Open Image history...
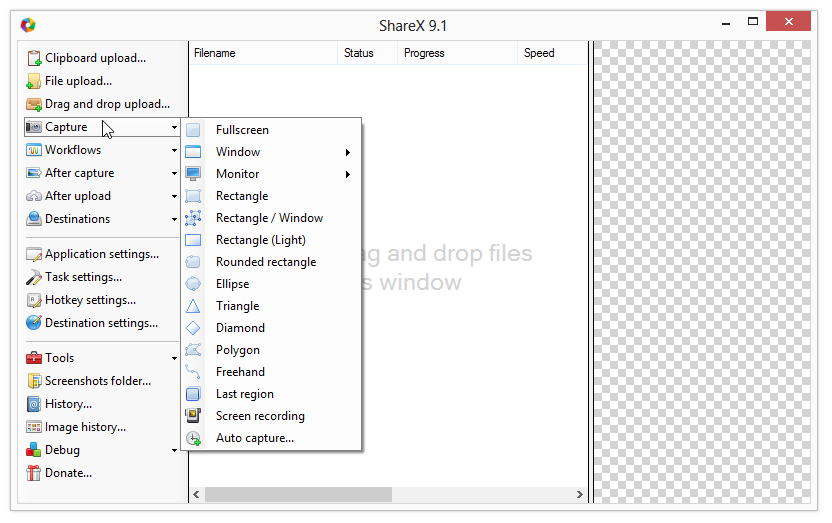The height and width of the screenshot is (523, 832). pyautogui.click(x=85, y=427)
